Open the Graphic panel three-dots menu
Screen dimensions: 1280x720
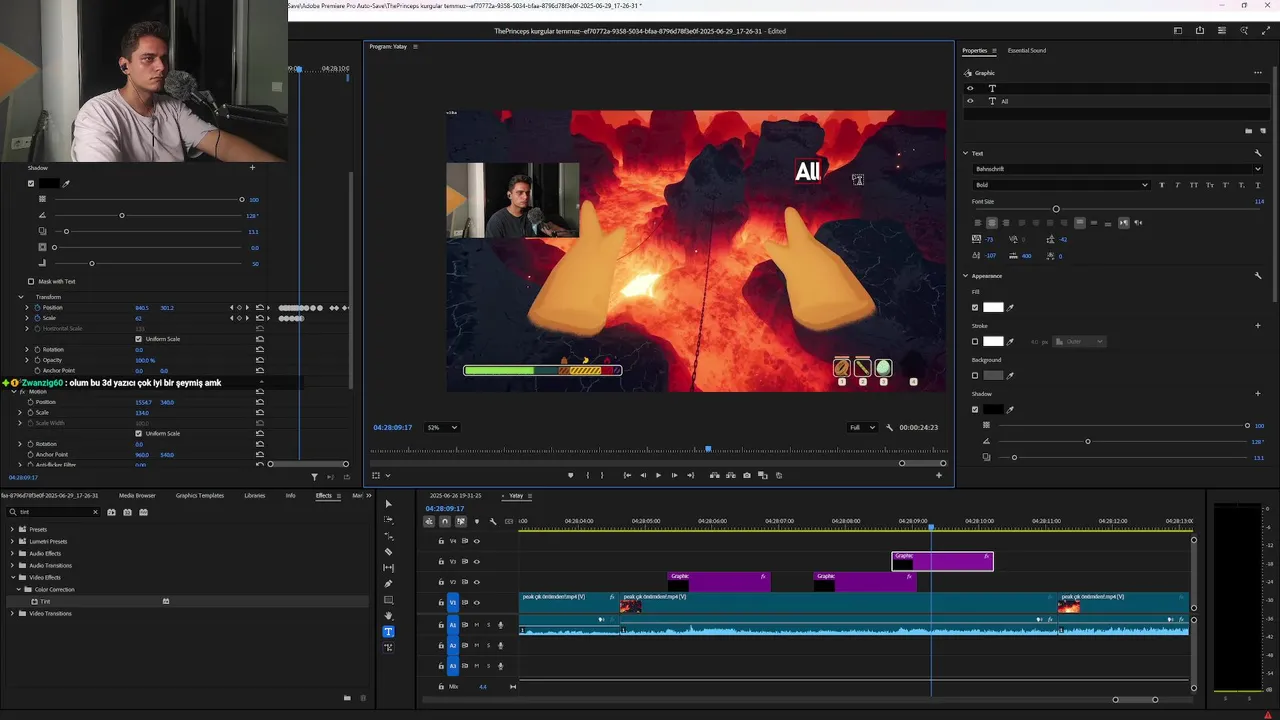point(1258,73)
